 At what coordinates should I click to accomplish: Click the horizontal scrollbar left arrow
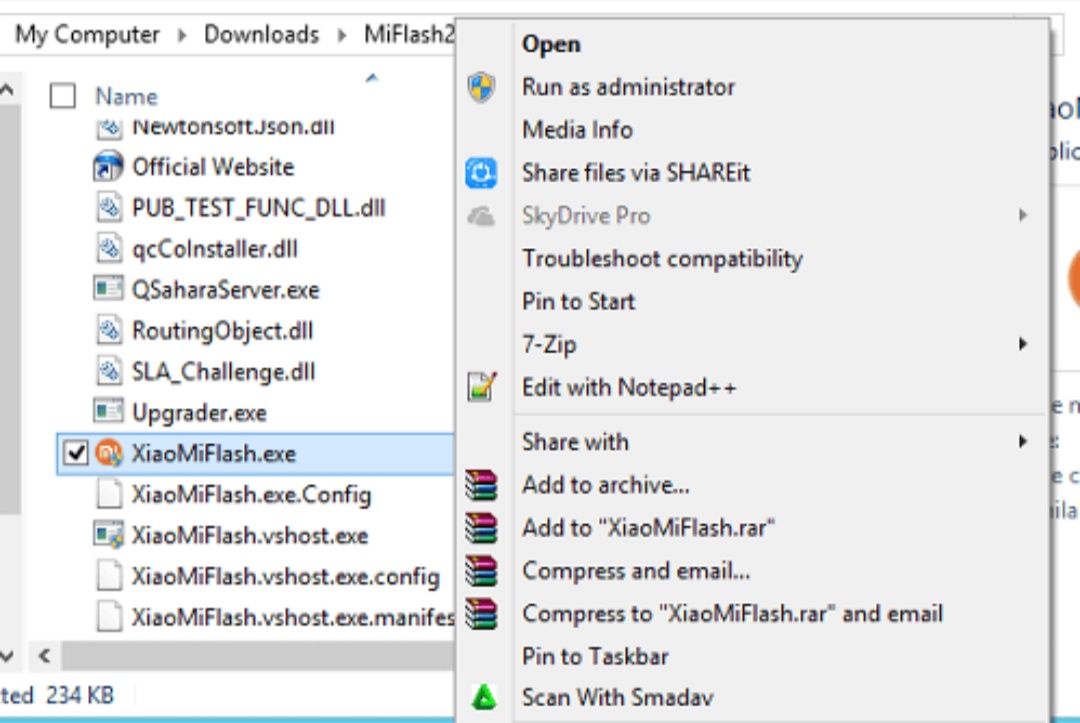click(45, 656)
